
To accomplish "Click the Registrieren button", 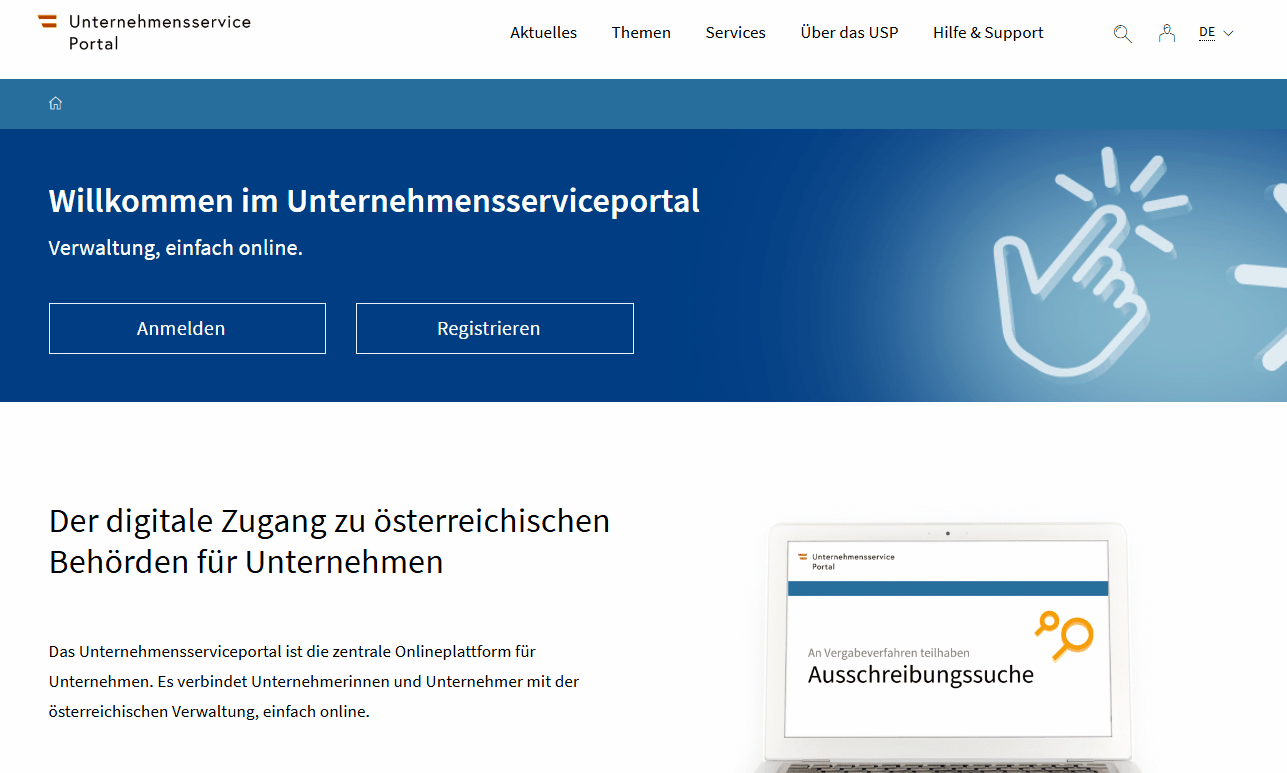I will (x=495, y=328).
